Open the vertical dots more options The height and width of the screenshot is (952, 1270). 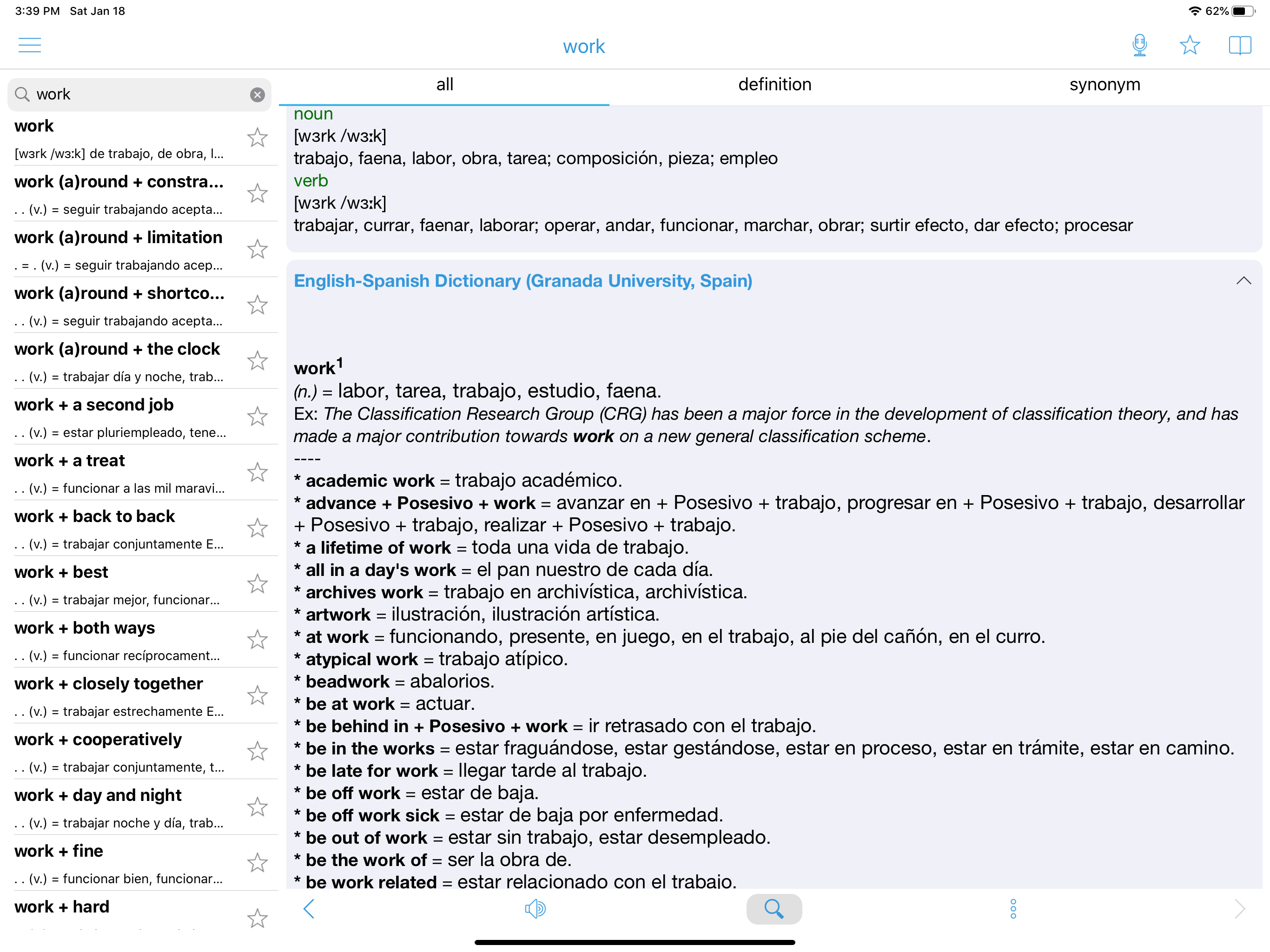pos(1013,908)
